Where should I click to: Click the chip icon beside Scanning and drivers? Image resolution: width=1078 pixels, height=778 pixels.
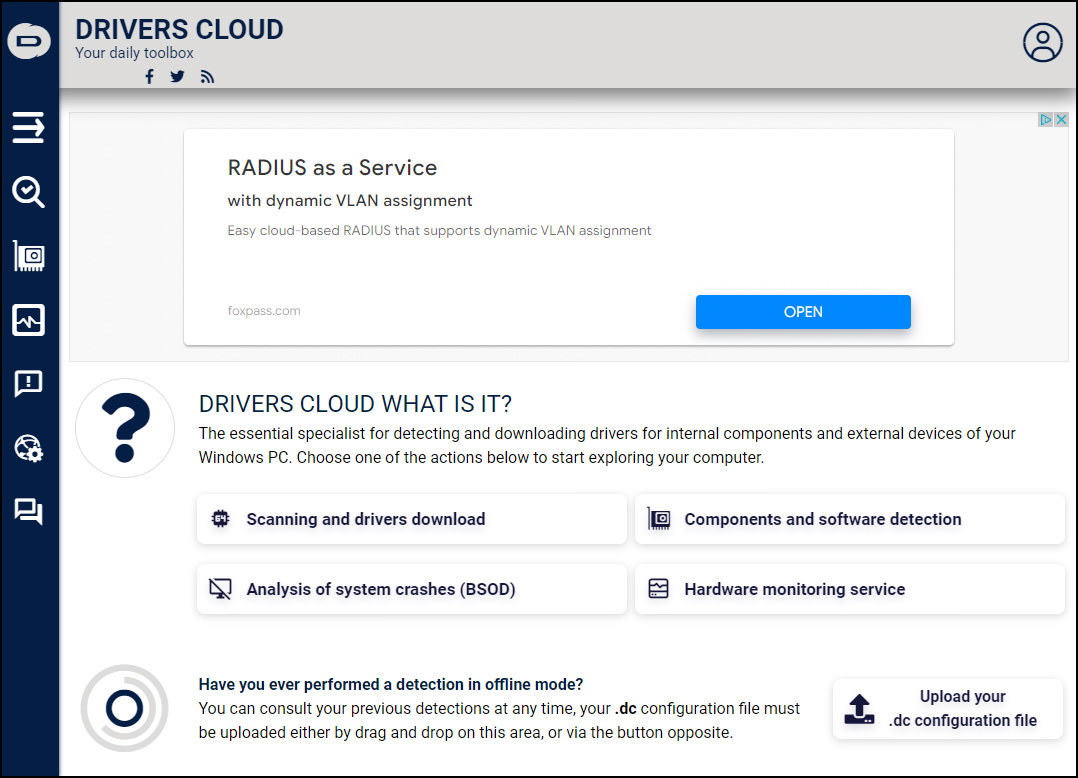coord(220,519)
